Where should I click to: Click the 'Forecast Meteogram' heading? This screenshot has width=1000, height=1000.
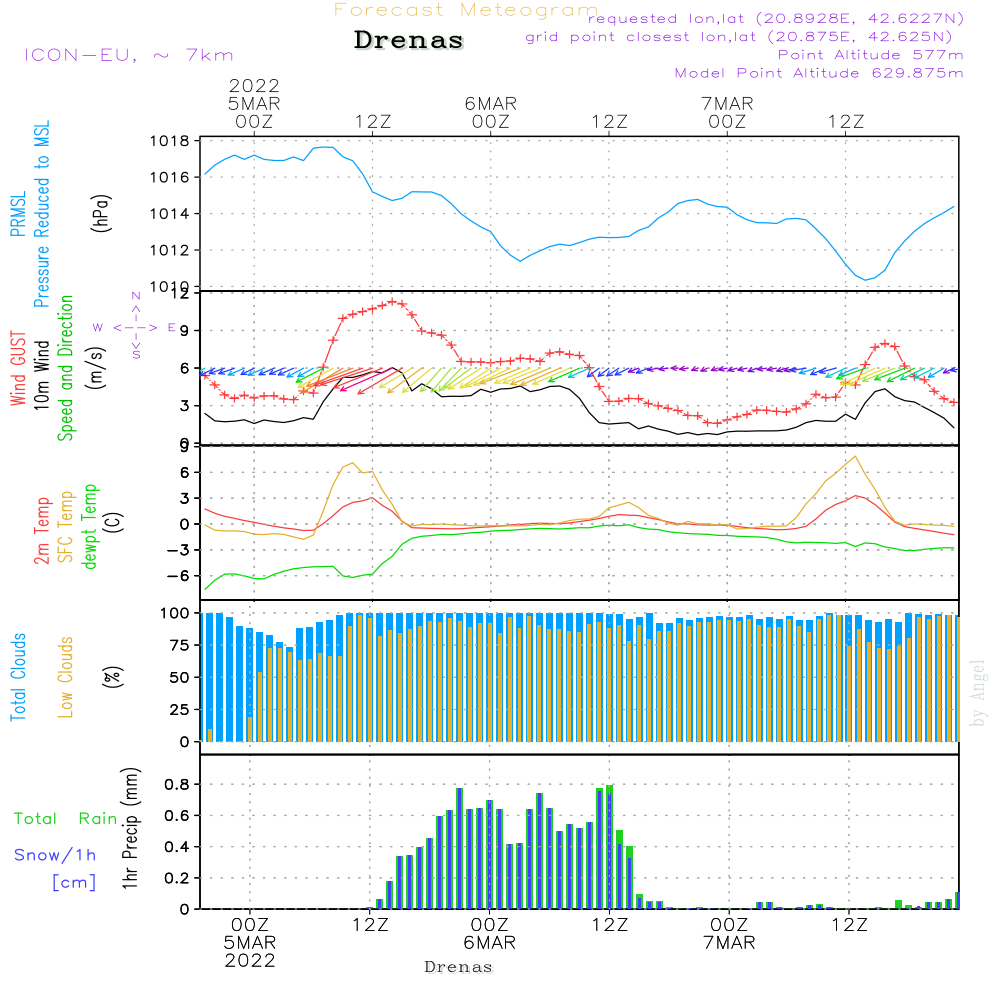466,10
